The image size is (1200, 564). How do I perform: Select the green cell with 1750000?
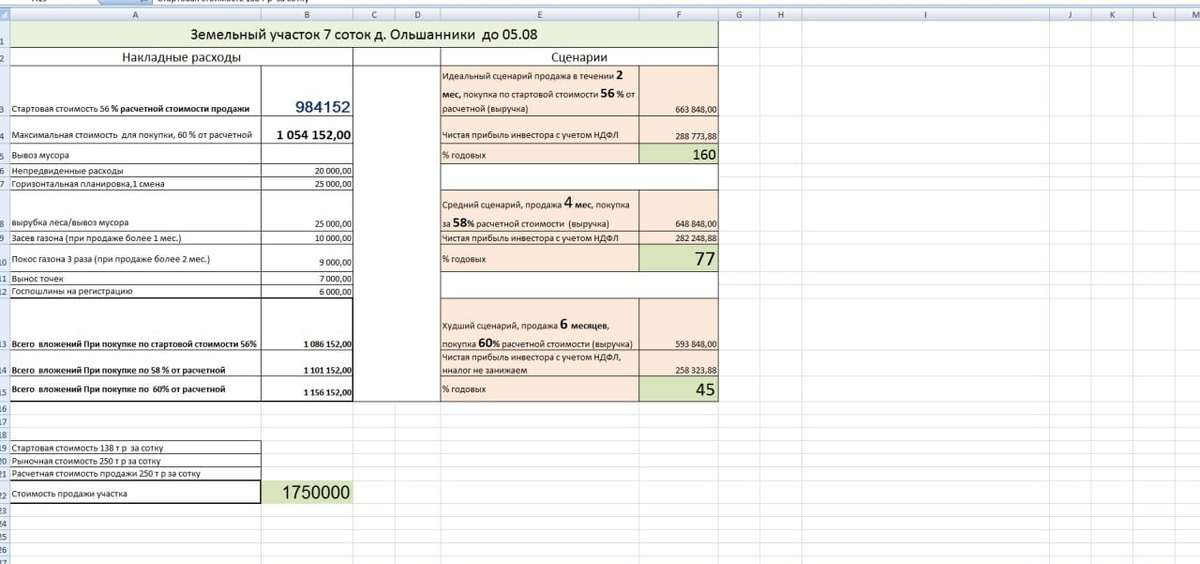click(x=307, y=493)
